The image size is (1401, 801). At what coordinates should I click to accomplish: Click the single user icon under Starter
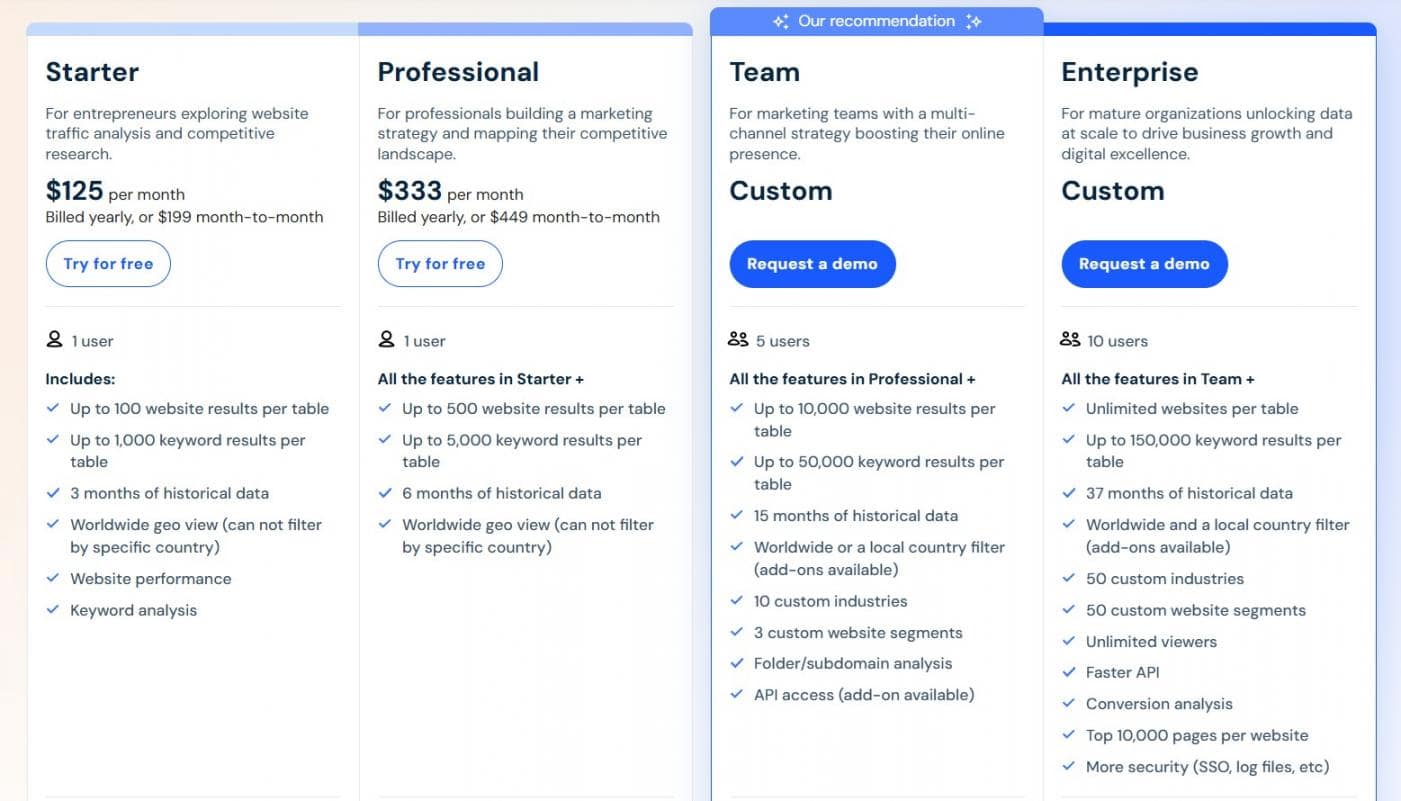(x=54, y=340)
